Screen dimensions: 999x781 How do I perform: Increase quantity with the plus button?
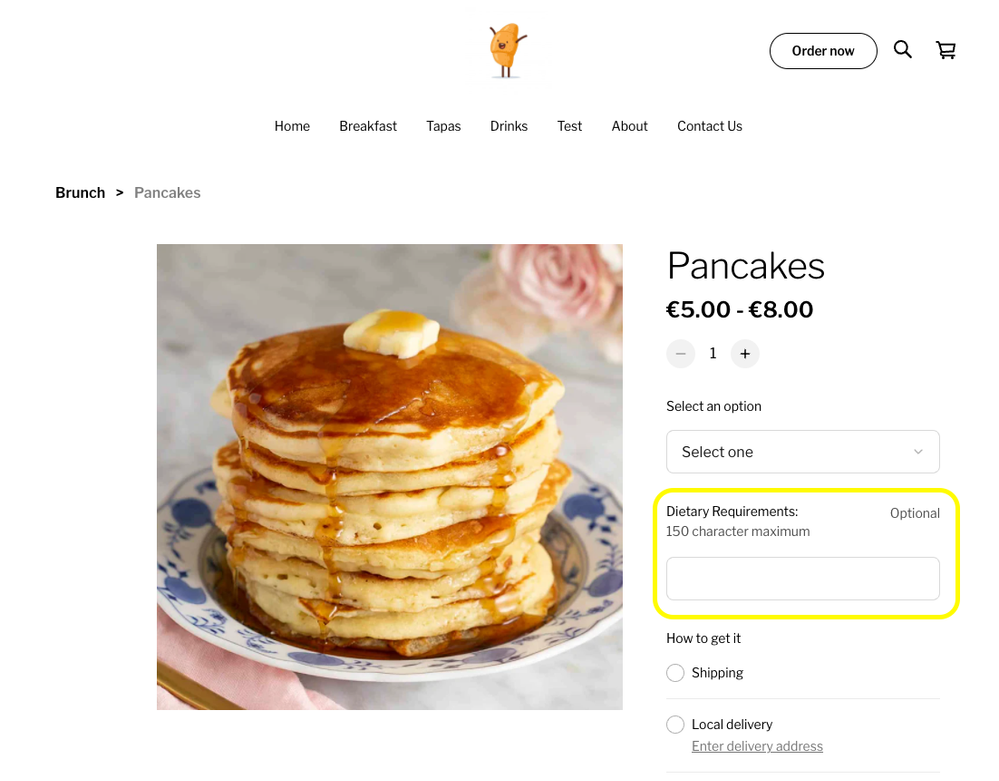pyautogui.click(x=745, y=353)
